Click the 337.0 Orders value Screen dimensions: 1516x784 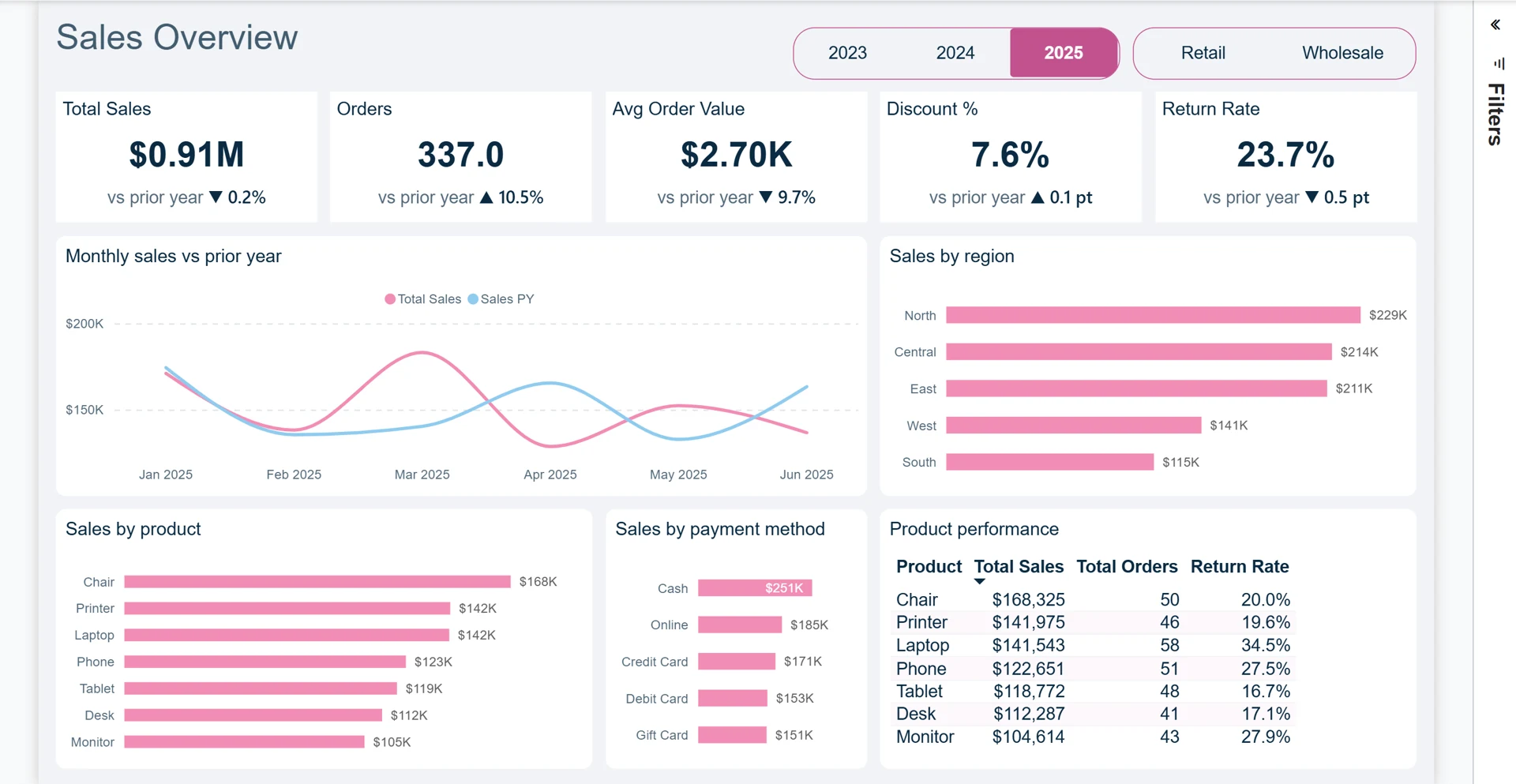pyautogui.click(x=460, y=155)
